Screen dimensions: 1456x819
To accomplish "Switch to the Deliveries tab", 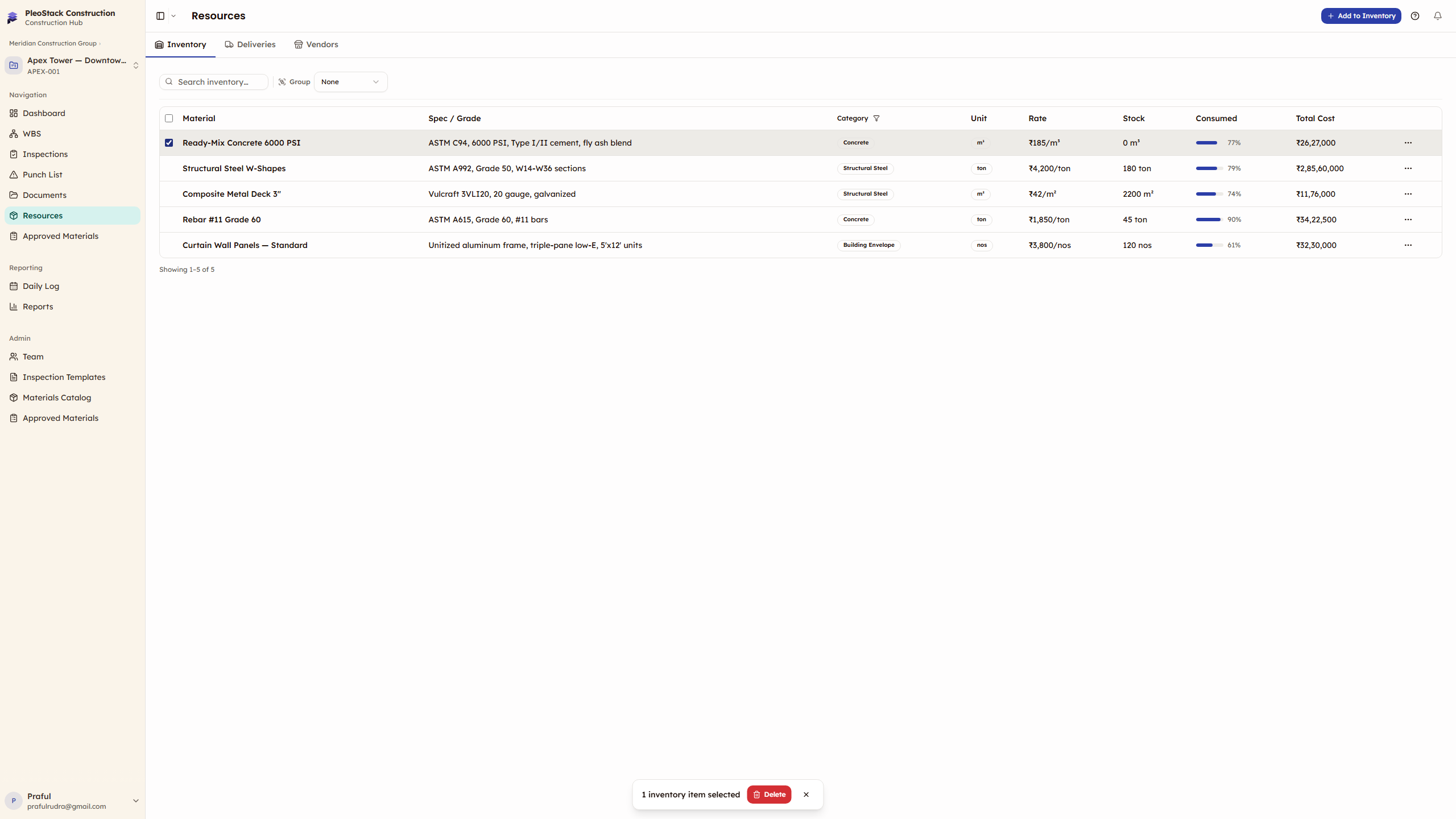I will tap(250, 44).
